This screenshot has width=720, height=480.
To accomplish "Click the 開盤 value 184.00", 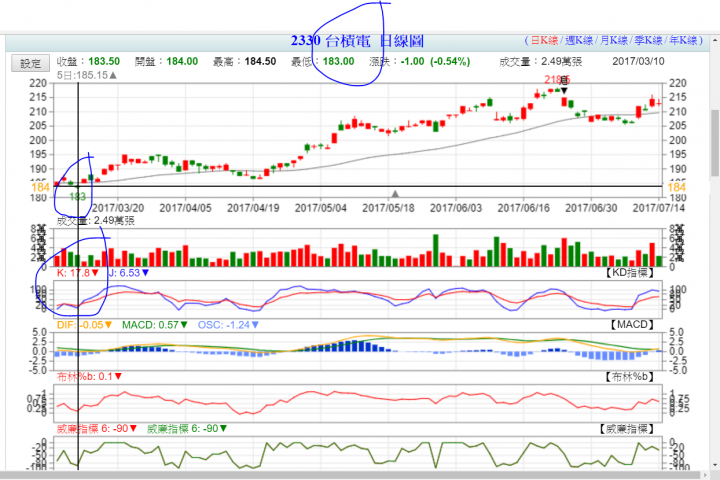I will click(182, 61).
